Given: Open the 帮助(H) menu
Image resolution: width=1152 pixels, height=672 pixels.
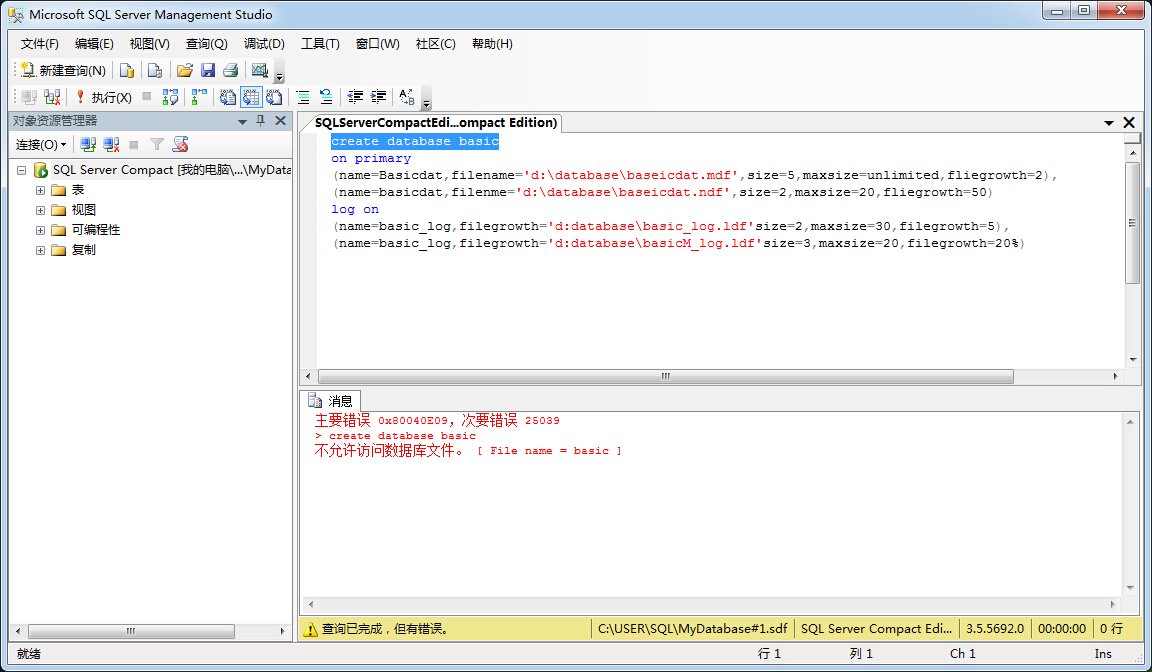Looking at the screenshot, I should [x=492, y=43].
